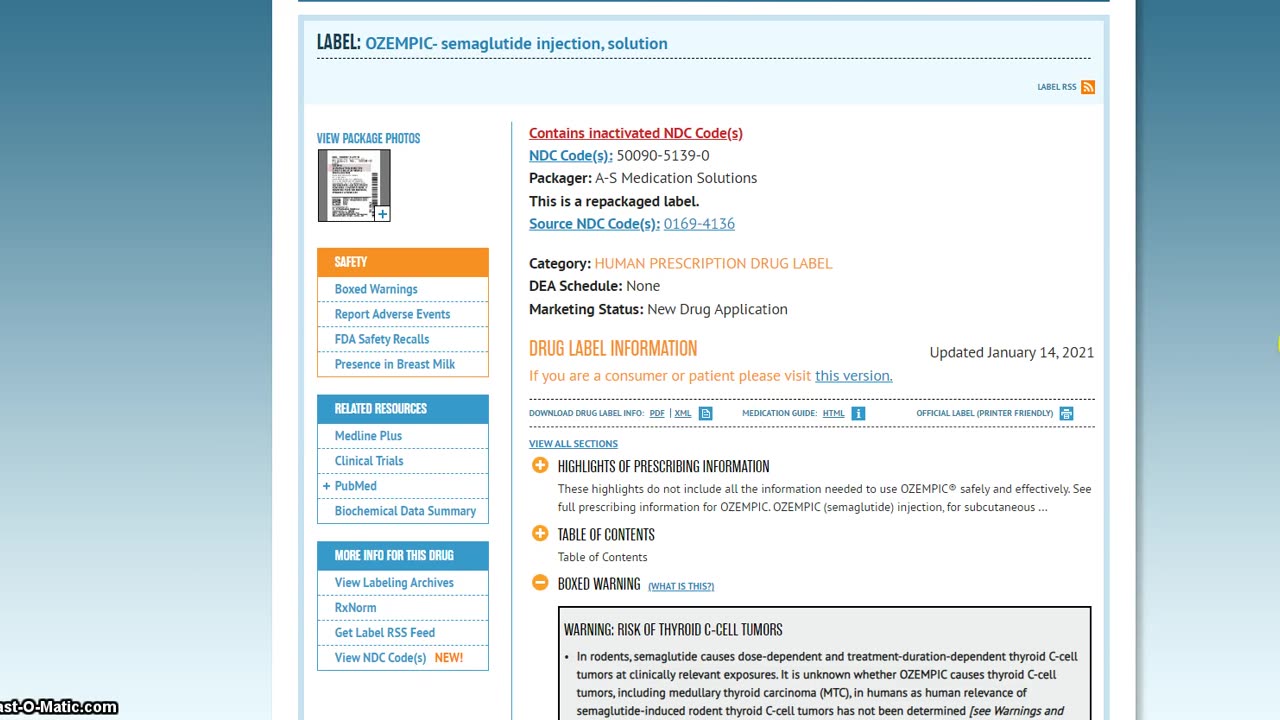Click the LABEL RSS text link
Screen dimensions: 1280x720
click(x=1057, y=87)
